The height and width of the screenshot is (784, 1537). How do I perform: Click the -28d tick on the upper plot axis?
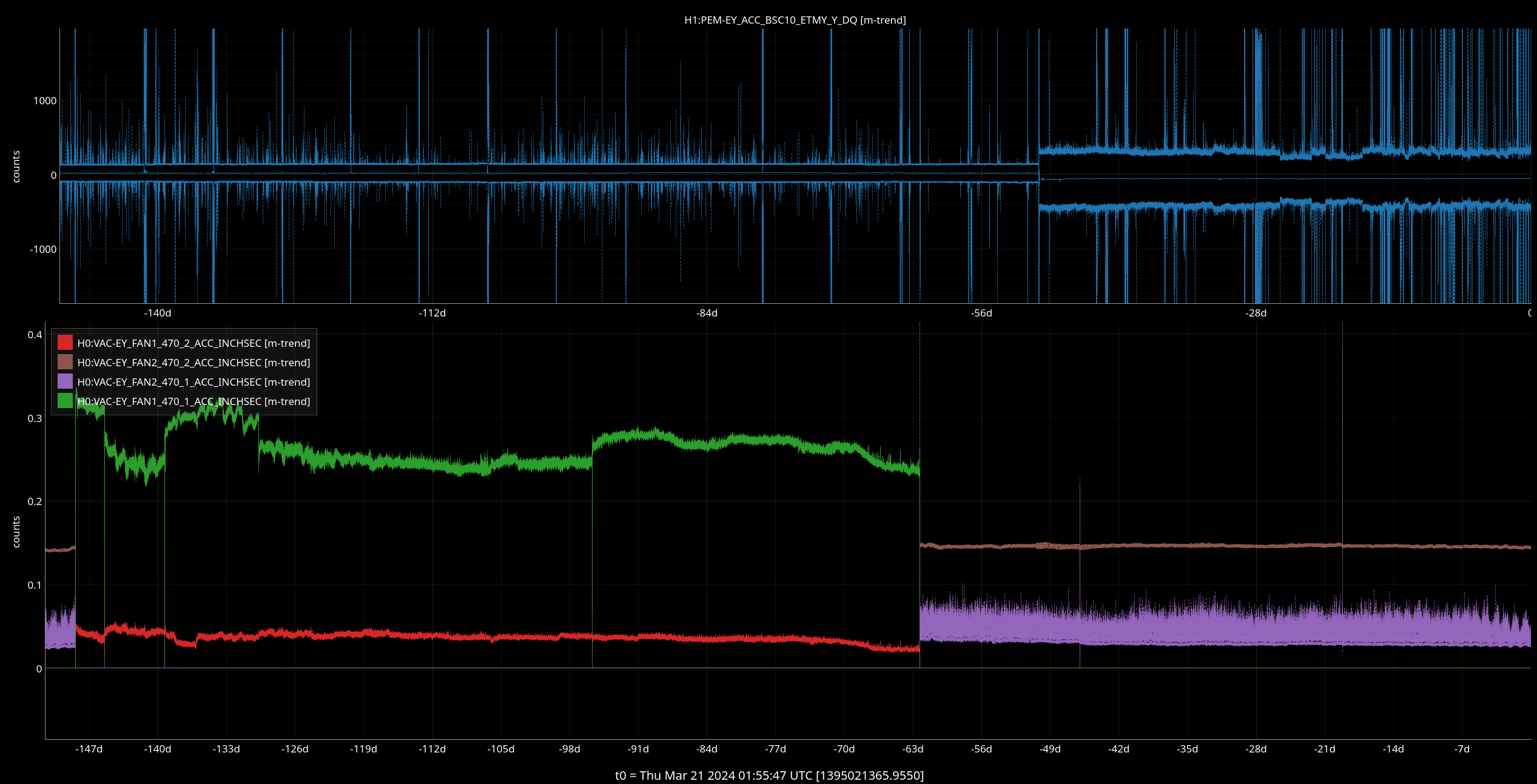[1256, 313]
